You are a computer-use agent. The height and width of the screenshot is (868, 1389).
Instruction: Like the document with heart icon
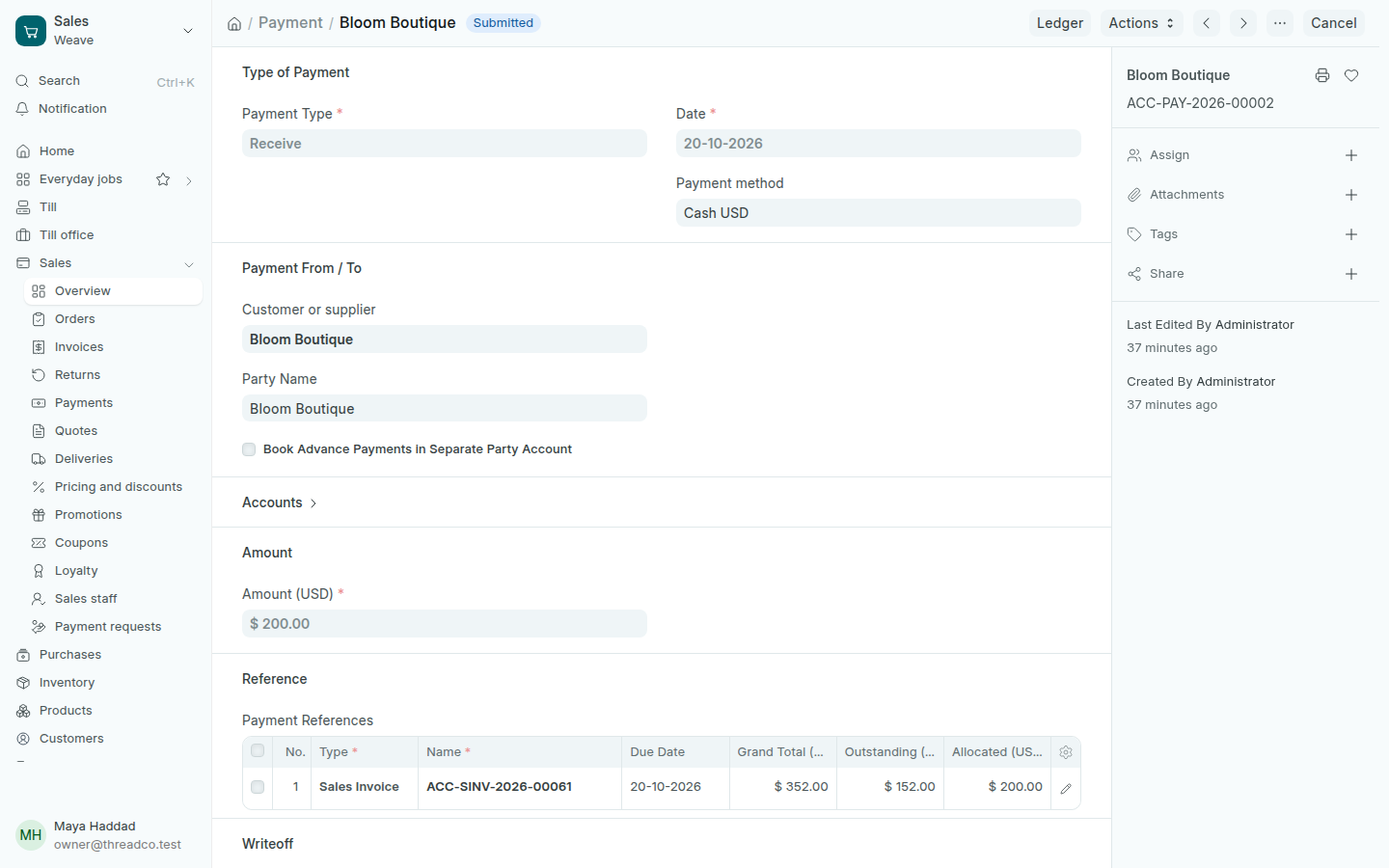[1351, 75]
